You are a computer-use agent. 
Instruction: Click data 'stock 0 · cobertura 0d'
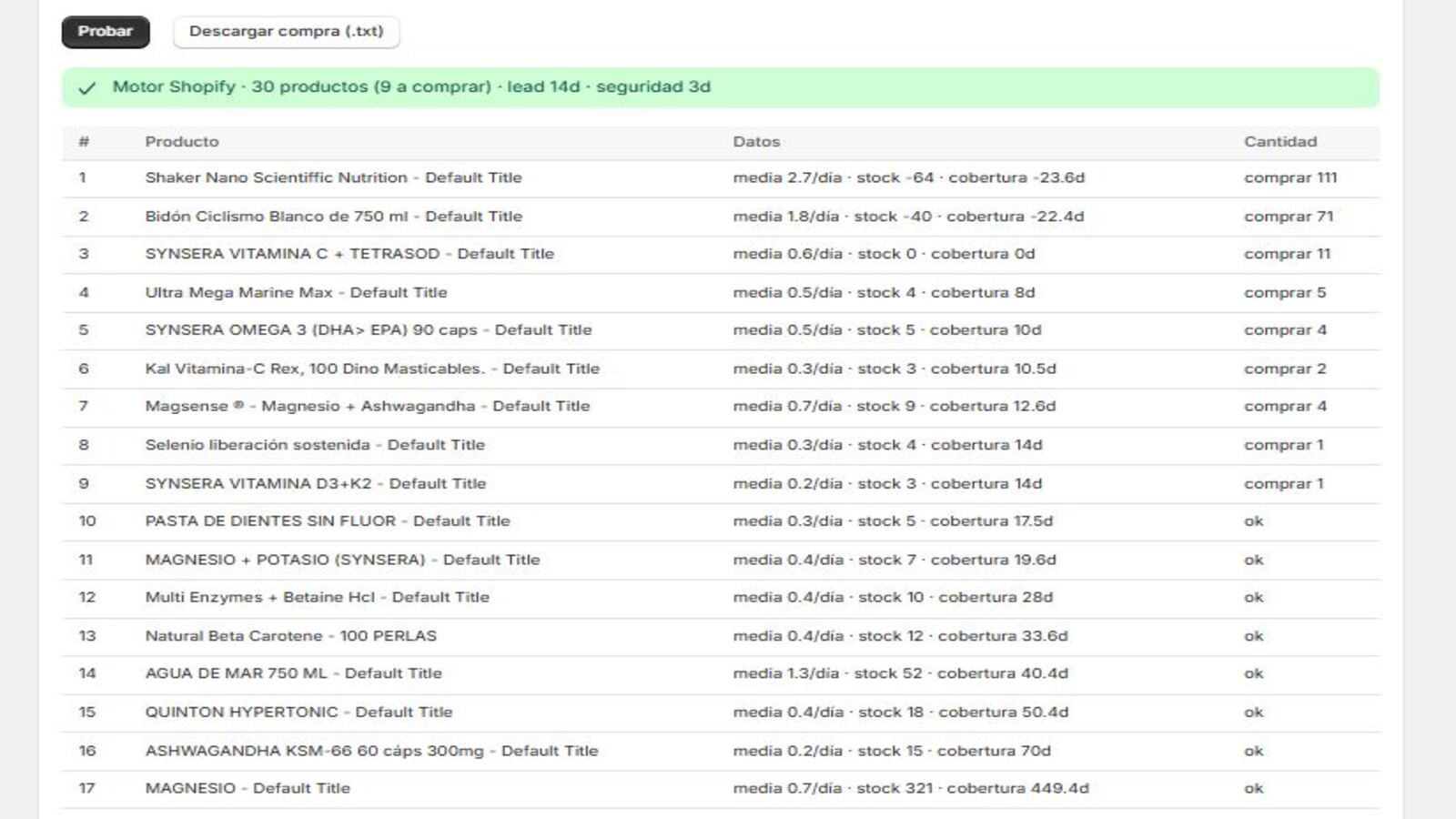[x=946, y=254]
